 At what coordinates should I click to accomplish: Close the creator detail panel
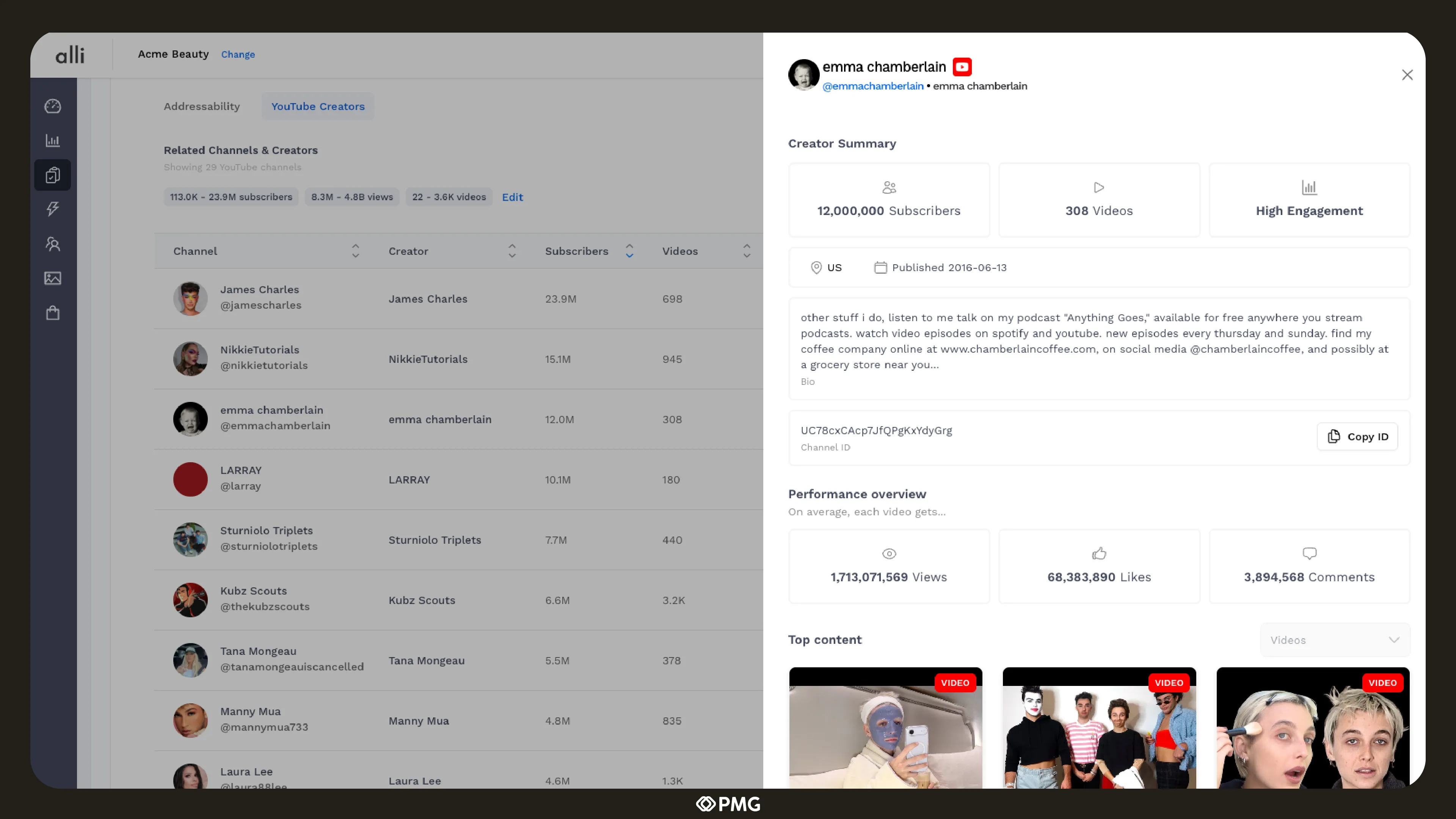(1407, 75)
